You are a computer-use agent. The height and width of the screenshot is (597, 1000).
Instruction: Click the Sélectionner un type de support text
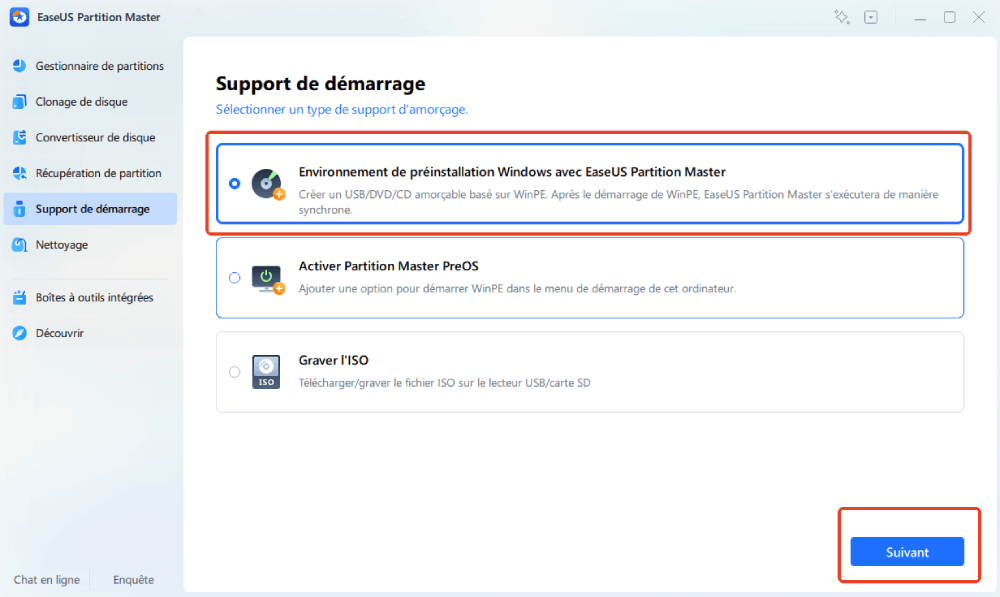pos(341,110)
